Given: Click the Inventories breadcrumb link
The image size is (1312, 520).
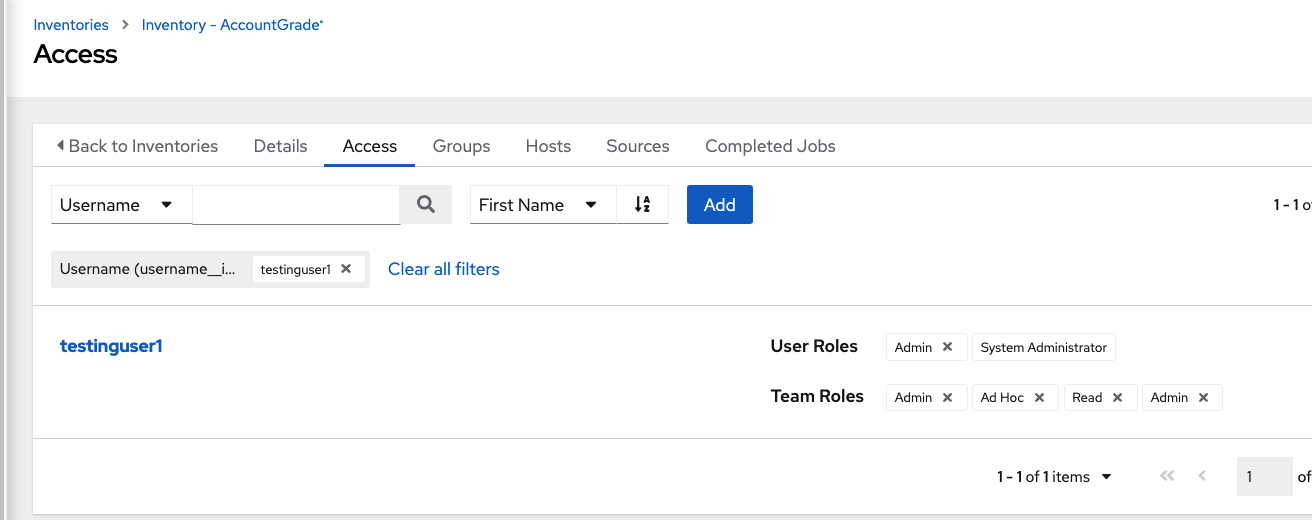Looking at the screenshot, I should pos(71,25).
